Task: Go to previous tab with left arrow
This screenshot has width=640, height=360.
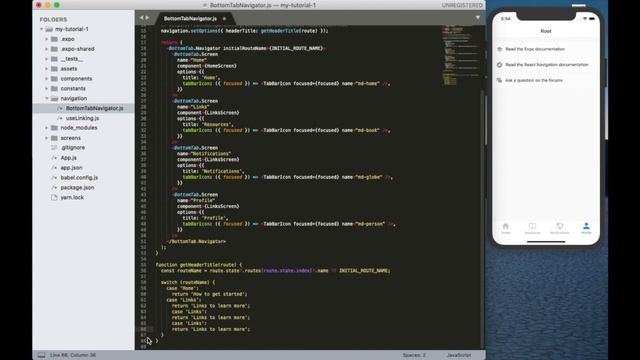Action: pos(142,18)
